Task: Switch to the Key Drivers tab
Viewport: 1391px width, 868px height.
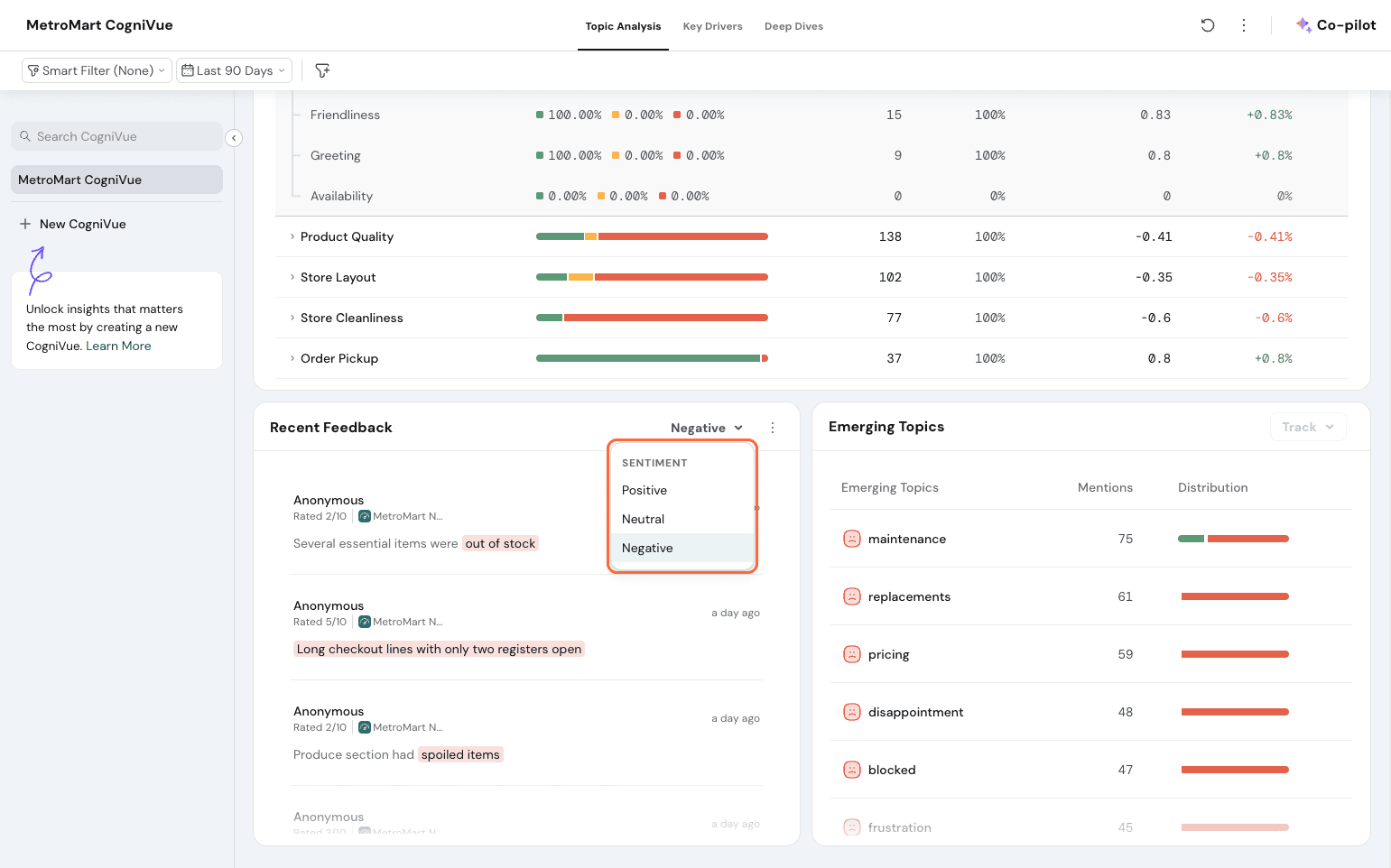Action: pyautogui.click(x=712, y=26)
